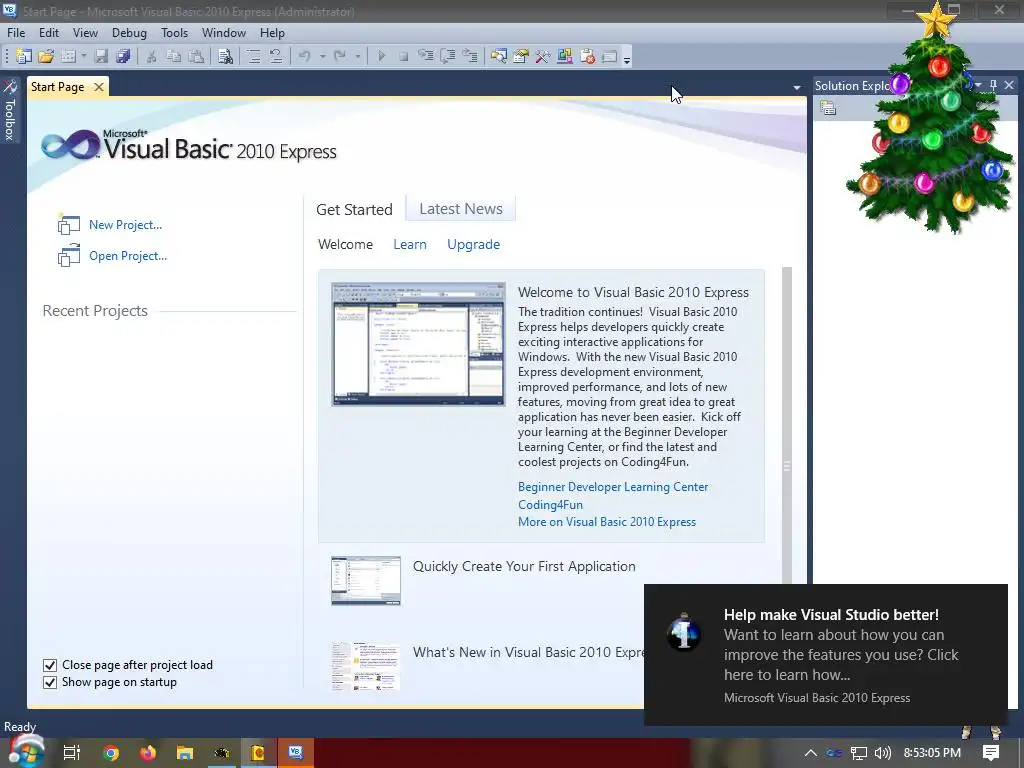
Task: Click the Find in Files toolbar icon
Action: coord(225,57)
